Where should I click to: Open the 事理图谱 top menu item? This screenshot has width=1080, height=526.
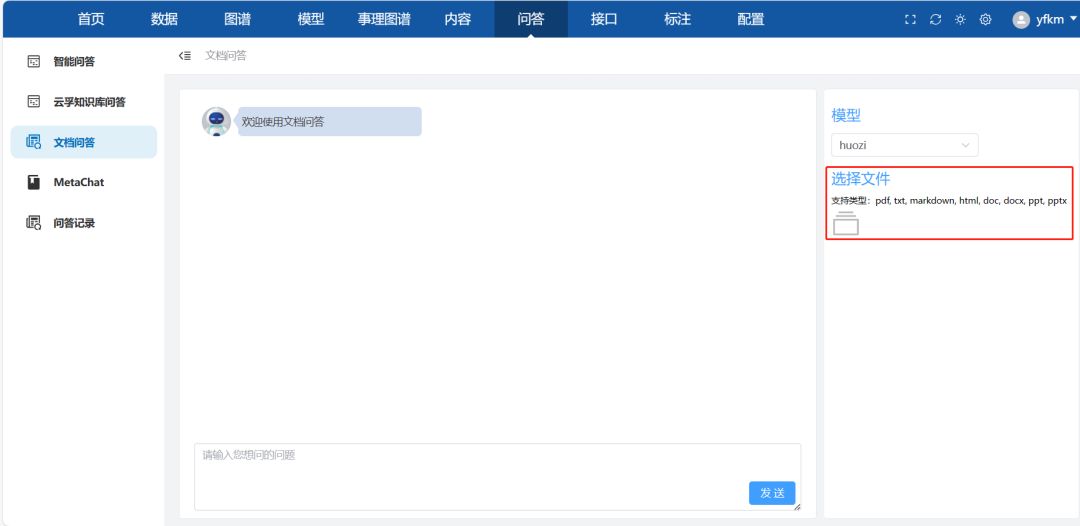pos(384,19)
